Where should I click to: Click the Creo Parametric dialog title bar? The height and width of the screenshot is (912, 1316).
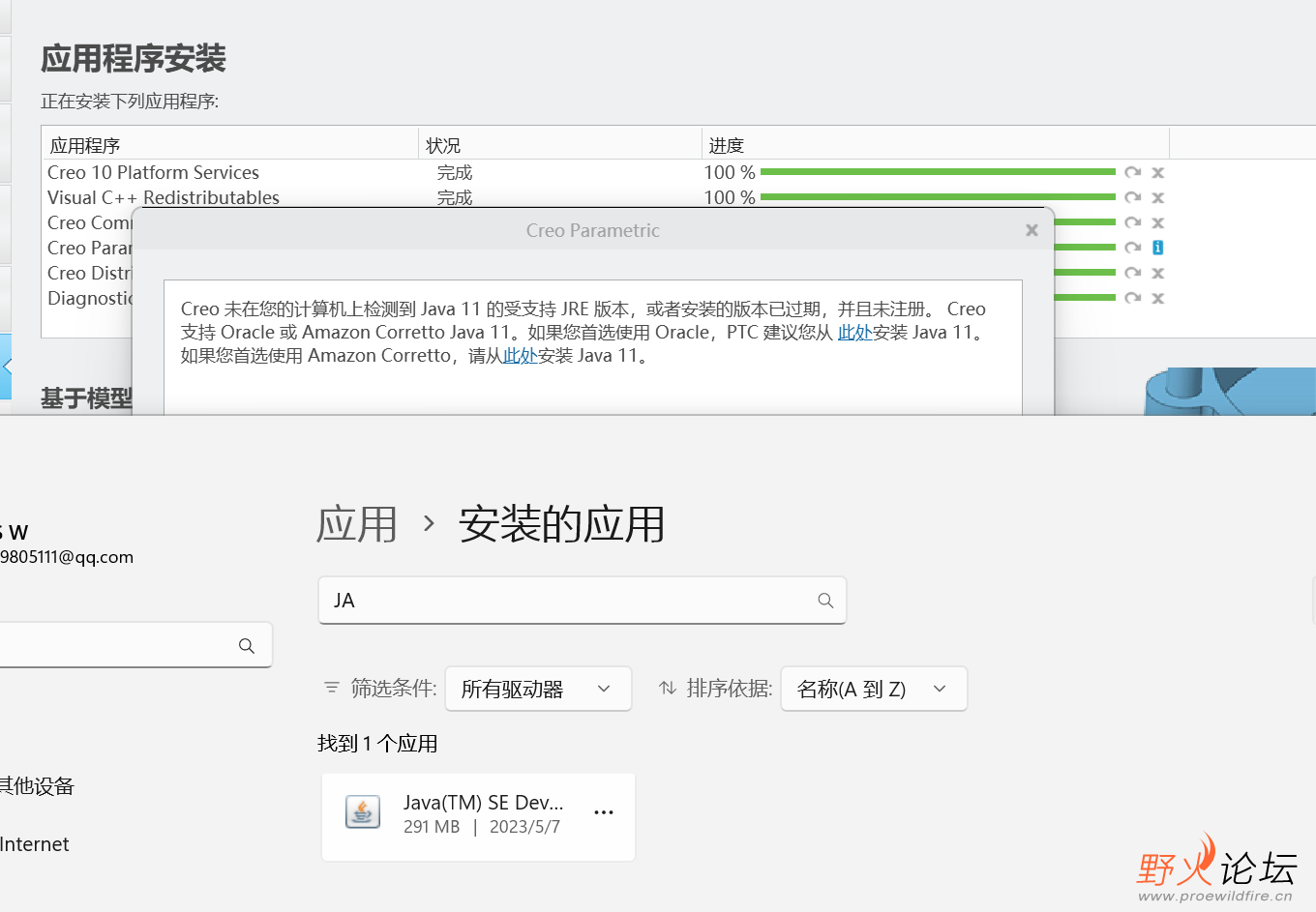pyautogui.click(x=592, y=230)
